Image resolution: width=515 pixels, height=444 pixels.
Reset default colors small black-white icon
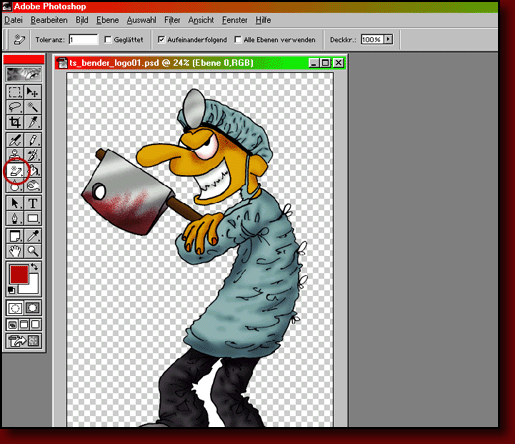[12, 290]
